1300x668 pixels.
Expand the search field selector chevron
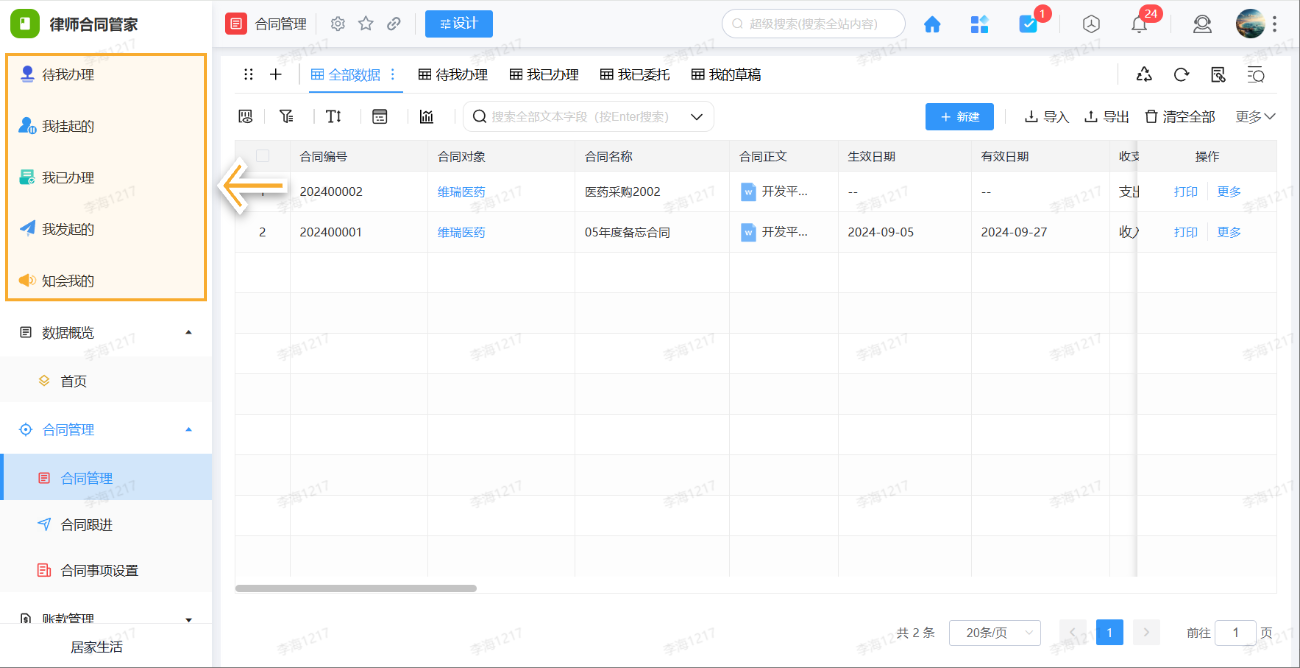pos(696,116)
